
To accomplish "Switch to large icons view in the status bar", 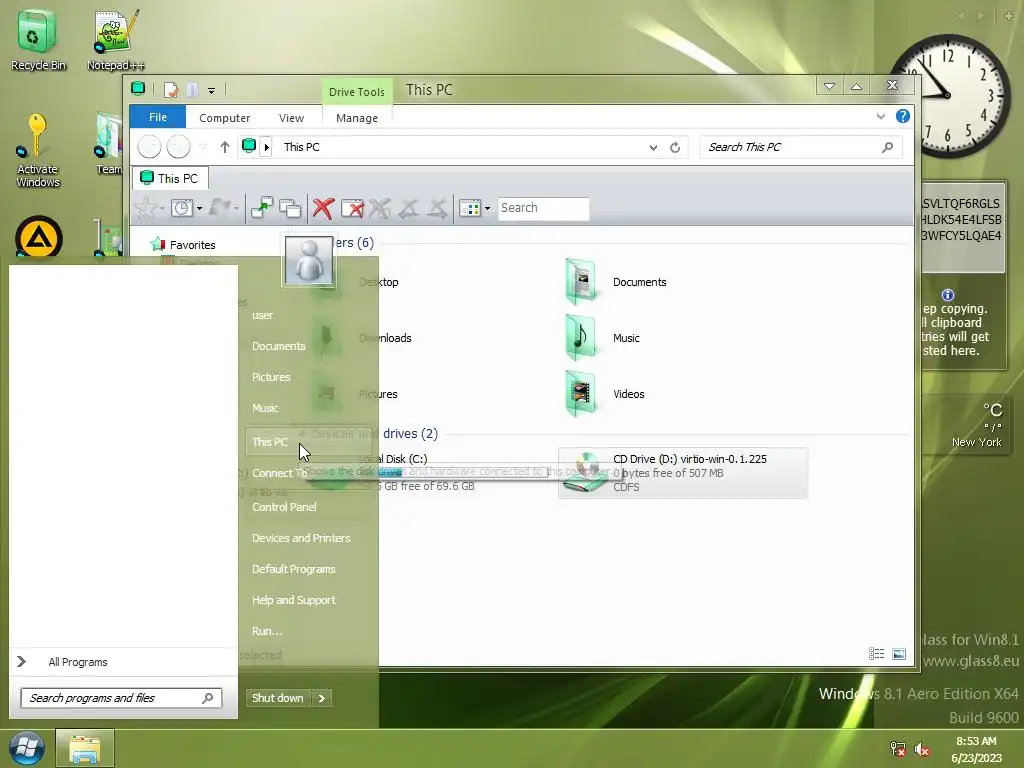I will point(899,654).
